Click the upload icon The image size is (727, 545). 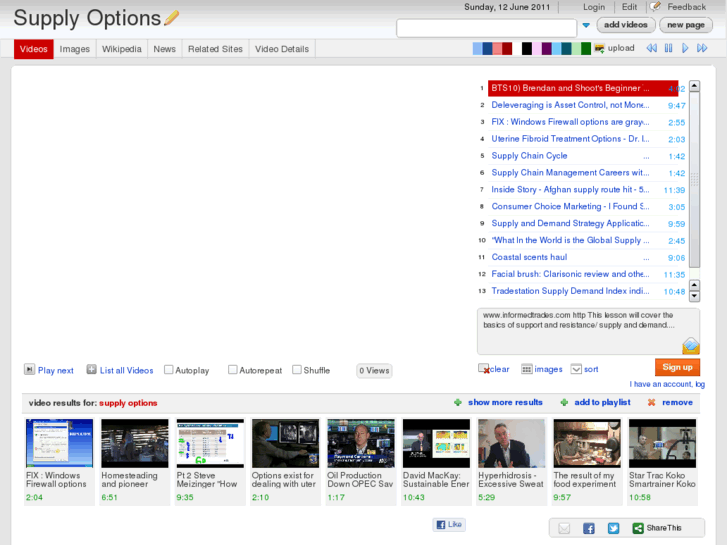pyautogui.click(x=599, y=48)
